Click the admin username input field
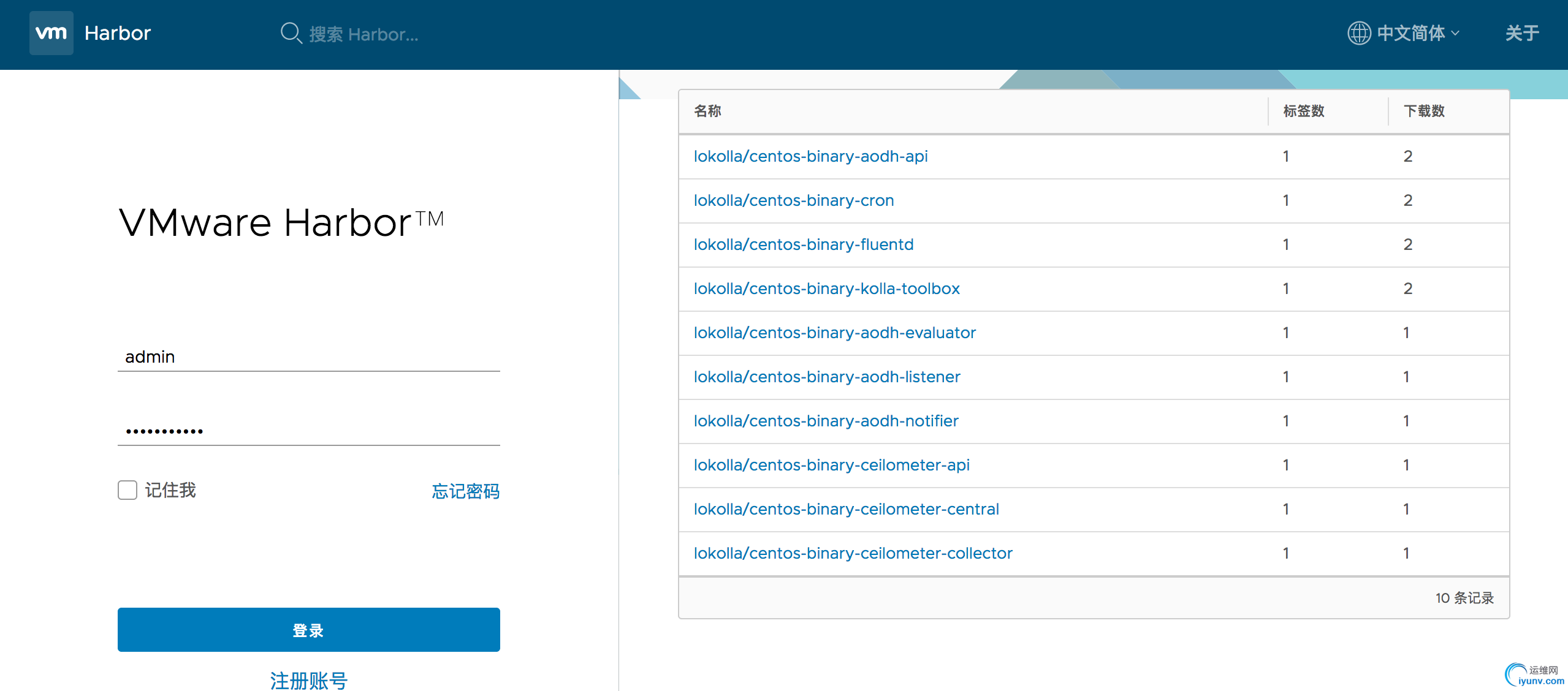The width and height of the screenshot is (1568, 691). coord(309,357)
